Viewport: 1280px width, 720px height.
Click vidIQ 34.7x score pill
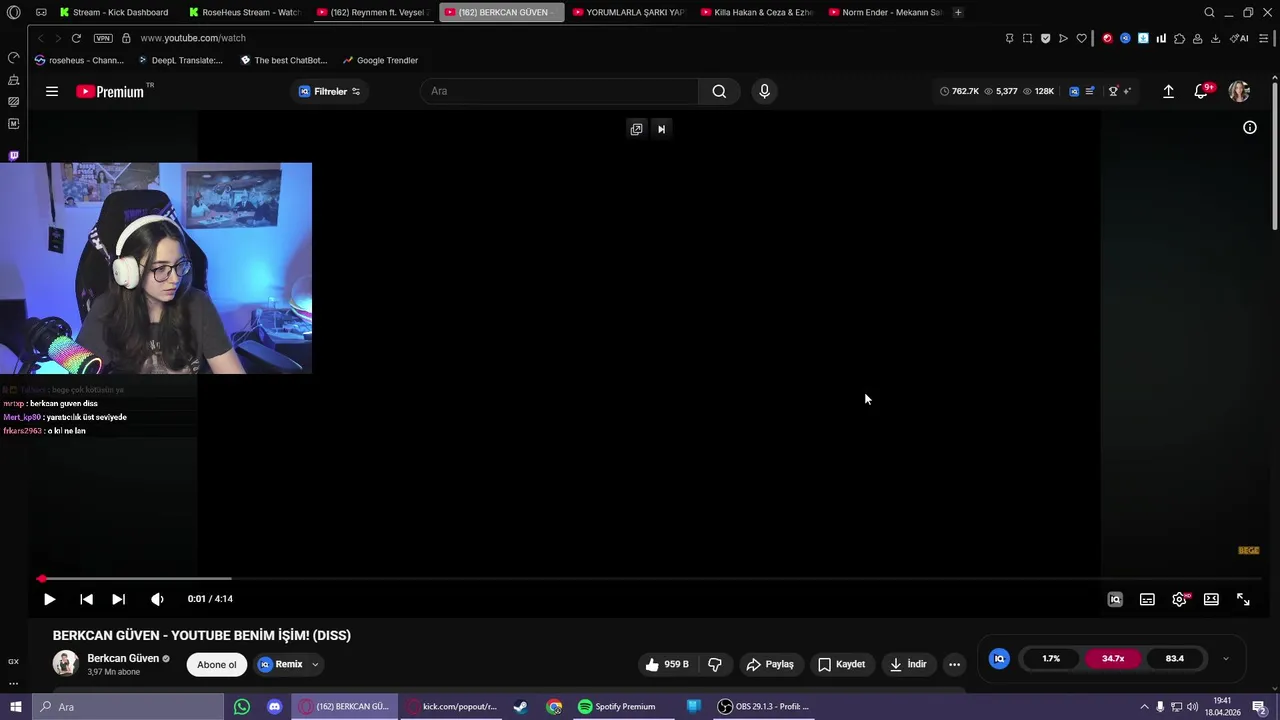(x=1113, y=659)
